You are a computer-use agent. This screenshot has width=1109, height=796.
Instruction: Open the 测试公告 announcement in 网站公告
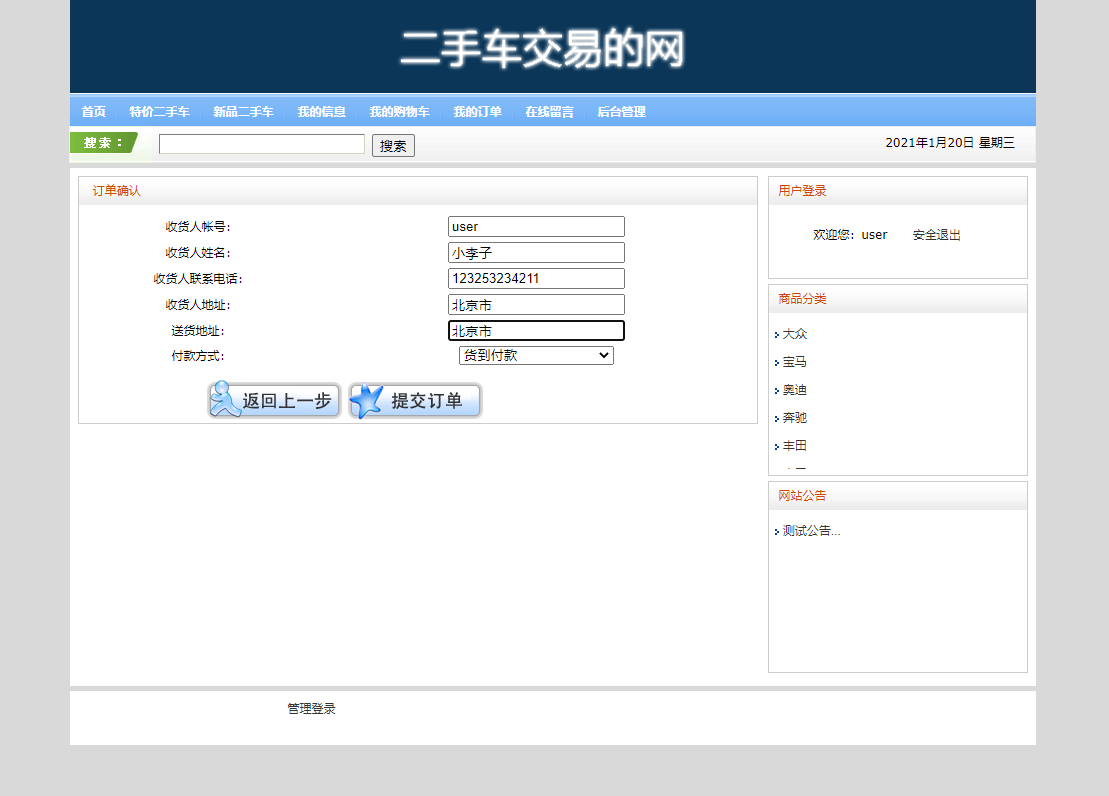[x=810, y=531]
